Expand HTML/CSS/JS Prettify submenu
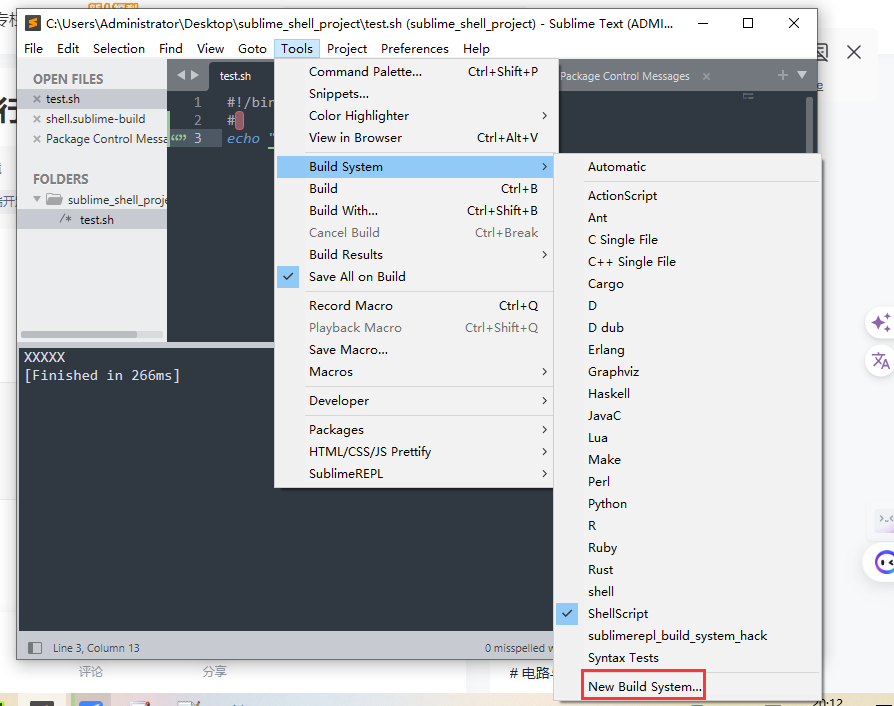 pyautogui.click(x=415, y=452)
